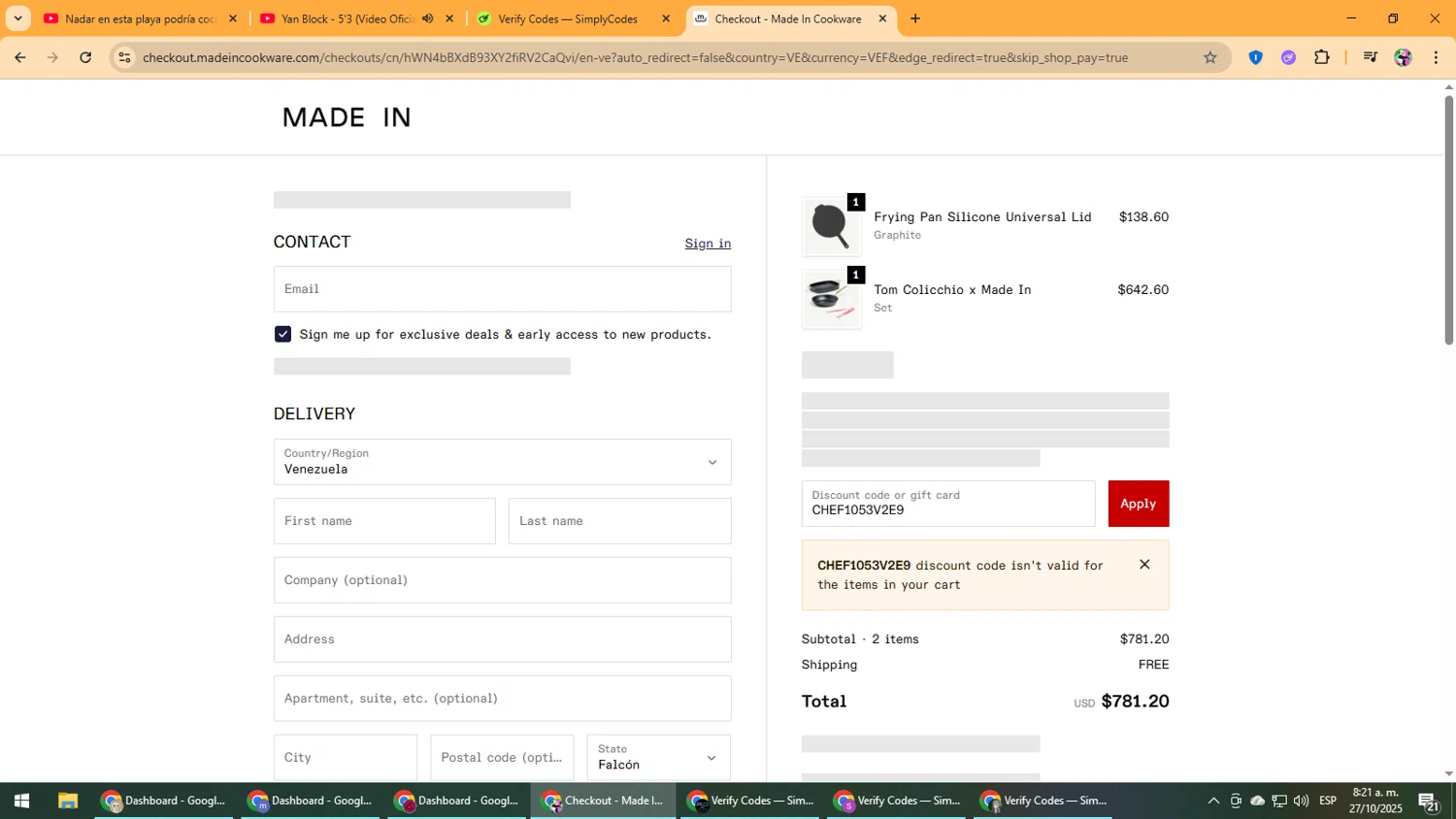Open the notification center icon
Screen dimensions: 1456x819
1429,801
